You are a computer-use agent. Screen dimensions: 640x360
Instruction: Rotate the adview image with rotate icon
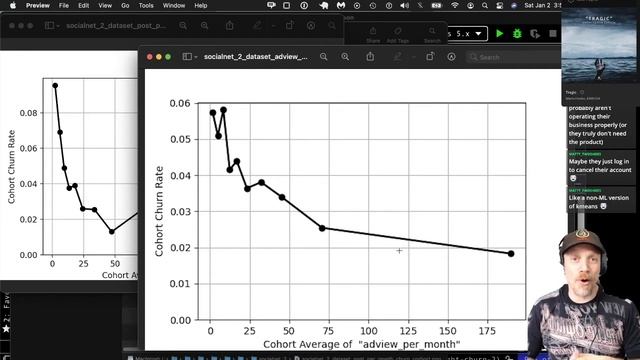pyautogui.click(x=430, y=56)
